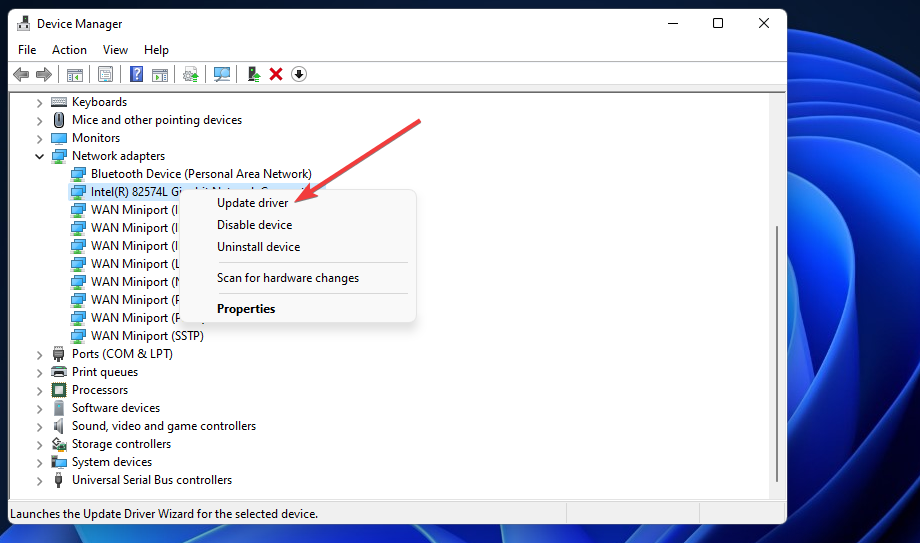The width and height of the screenshot is (920, 543).
Task: Click the Device Manager title bar icon
Action: tap(23, 23)
